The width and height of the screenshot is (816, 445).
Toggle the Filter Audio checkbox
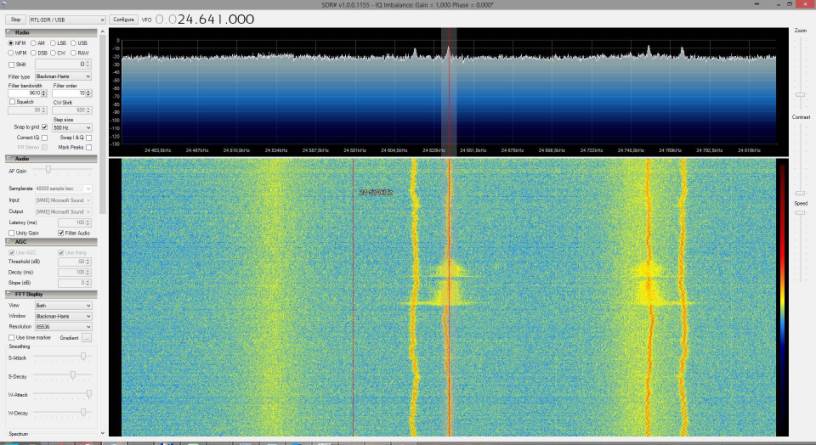tap(61, 233)
